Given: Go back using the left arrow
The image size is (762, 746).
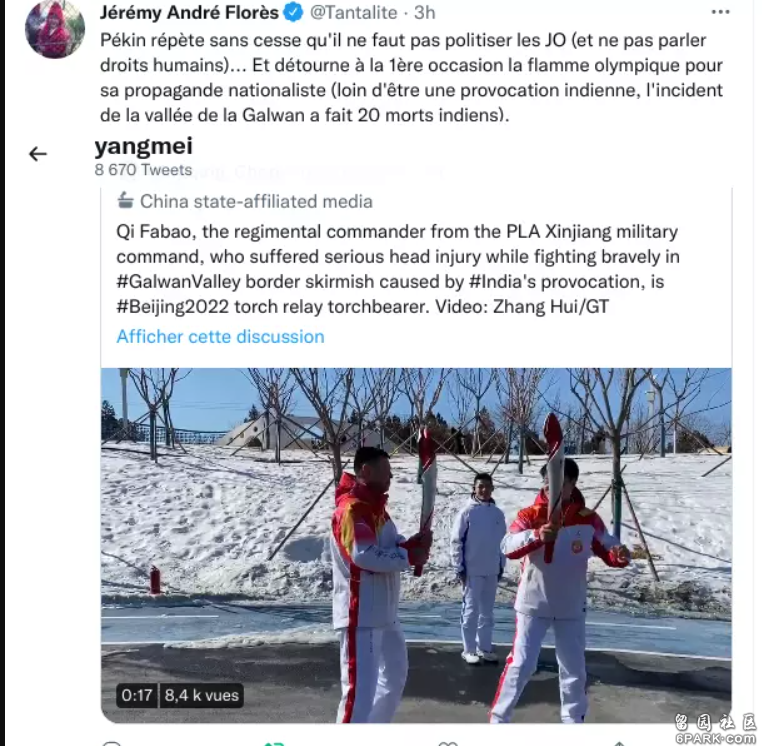Looking at the screenshot, I should 38,154.
